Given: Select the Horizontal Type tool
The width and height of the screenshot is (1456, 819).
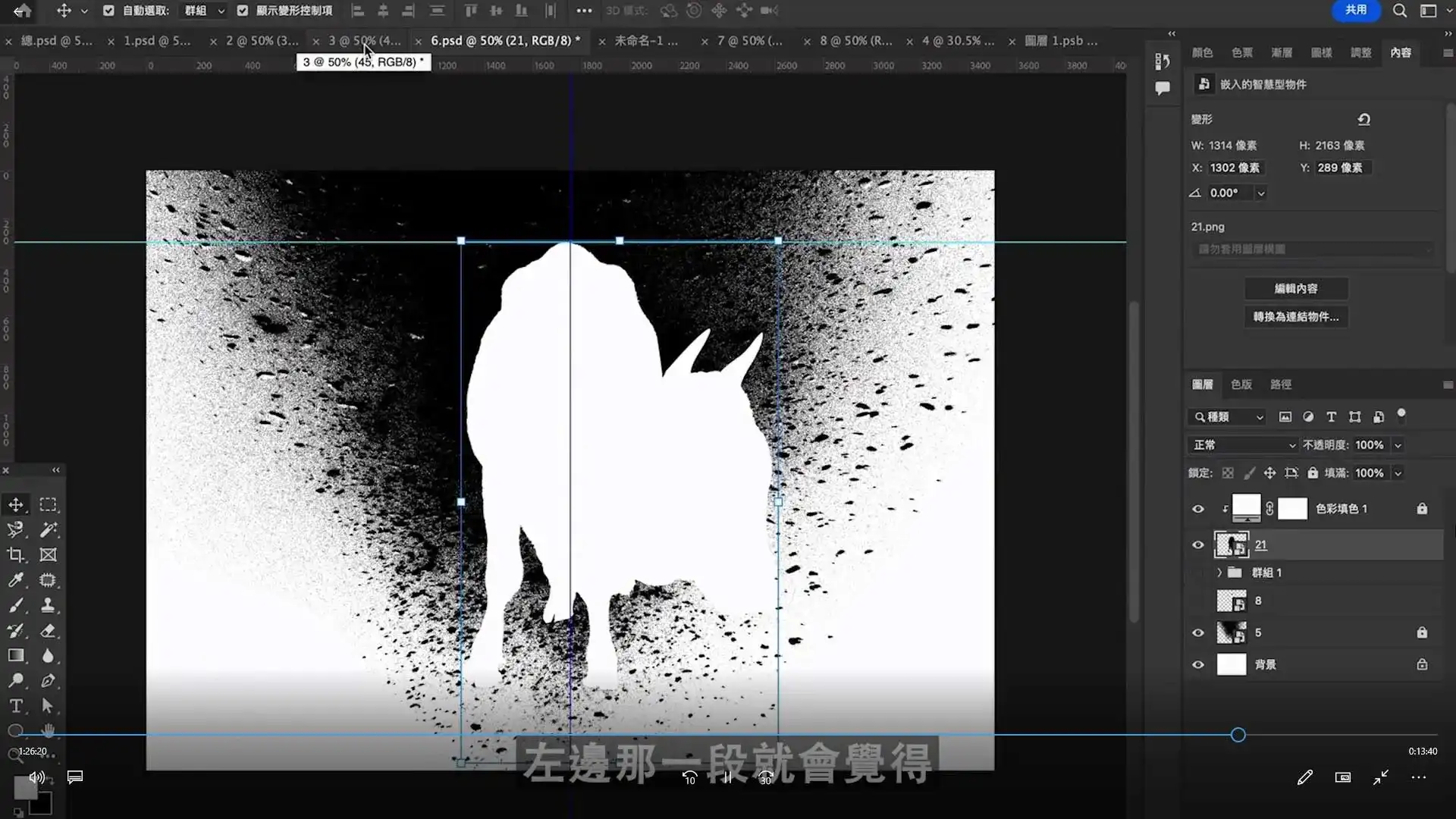Looking at the screenshot, I should (16, 706).
